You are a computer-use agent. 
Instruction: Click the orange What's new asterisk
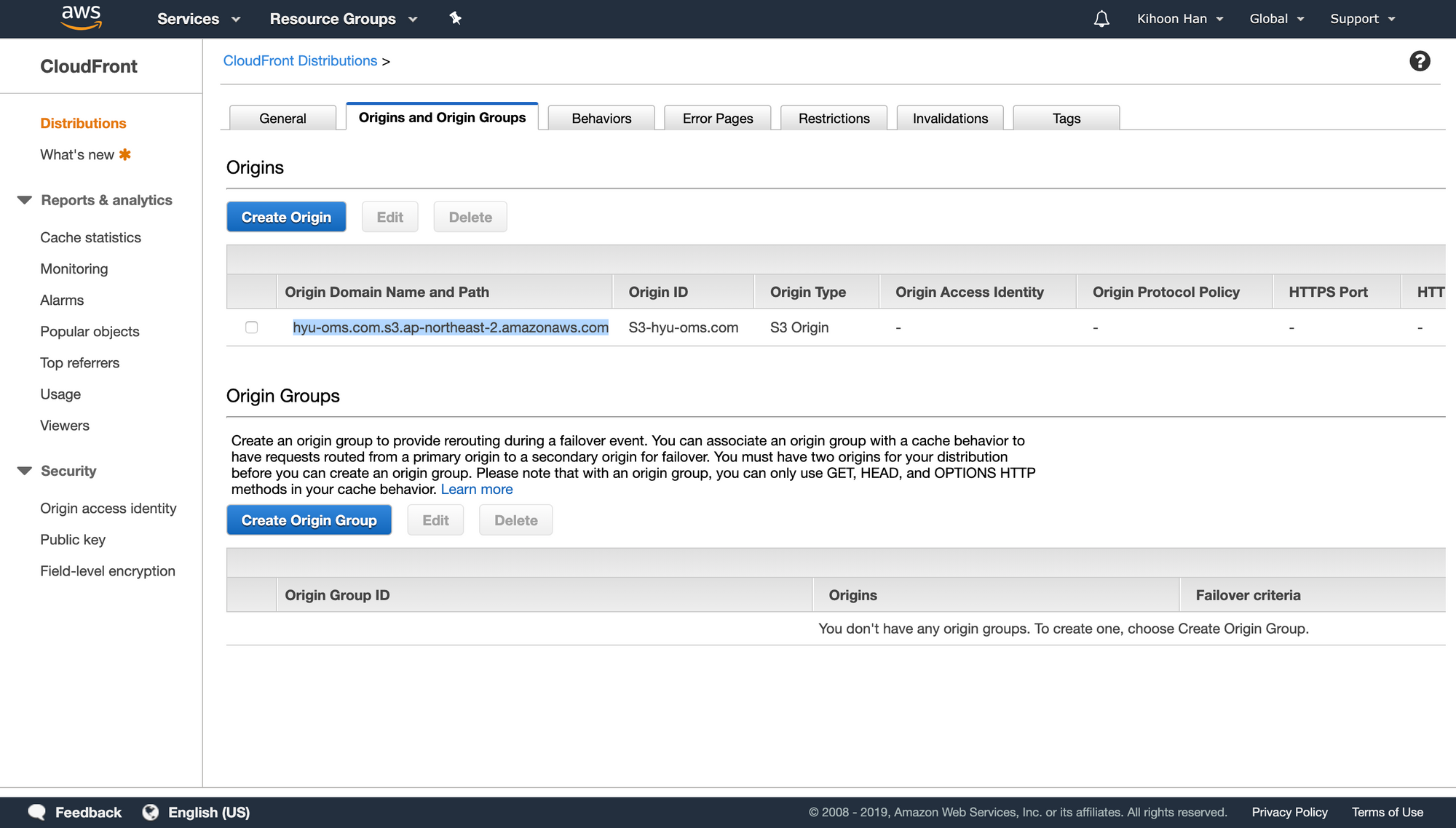click(x=125, y=154)
